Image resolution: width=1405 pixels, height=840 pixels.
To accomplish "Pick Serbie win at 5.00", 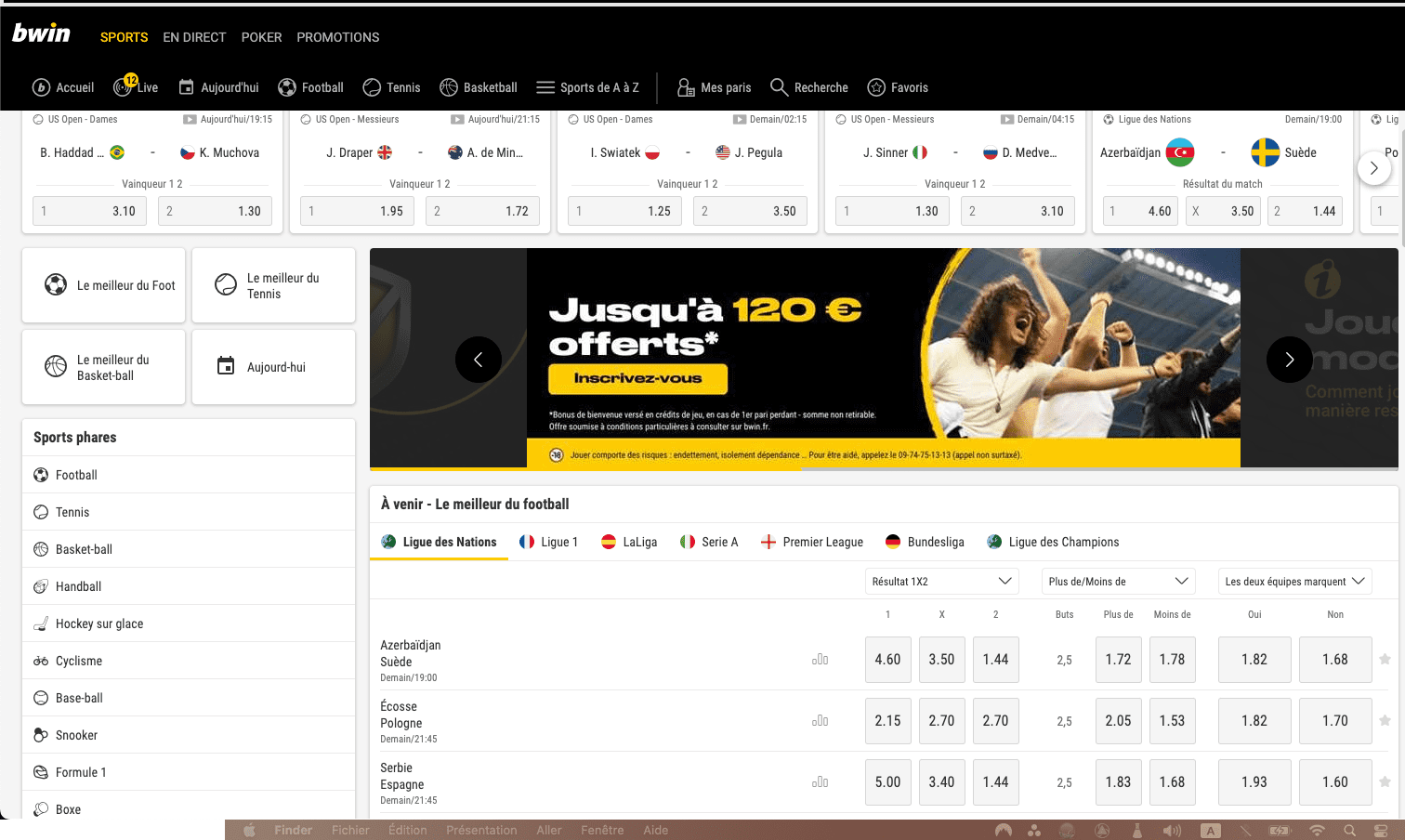I will click(x=887, y=781).
